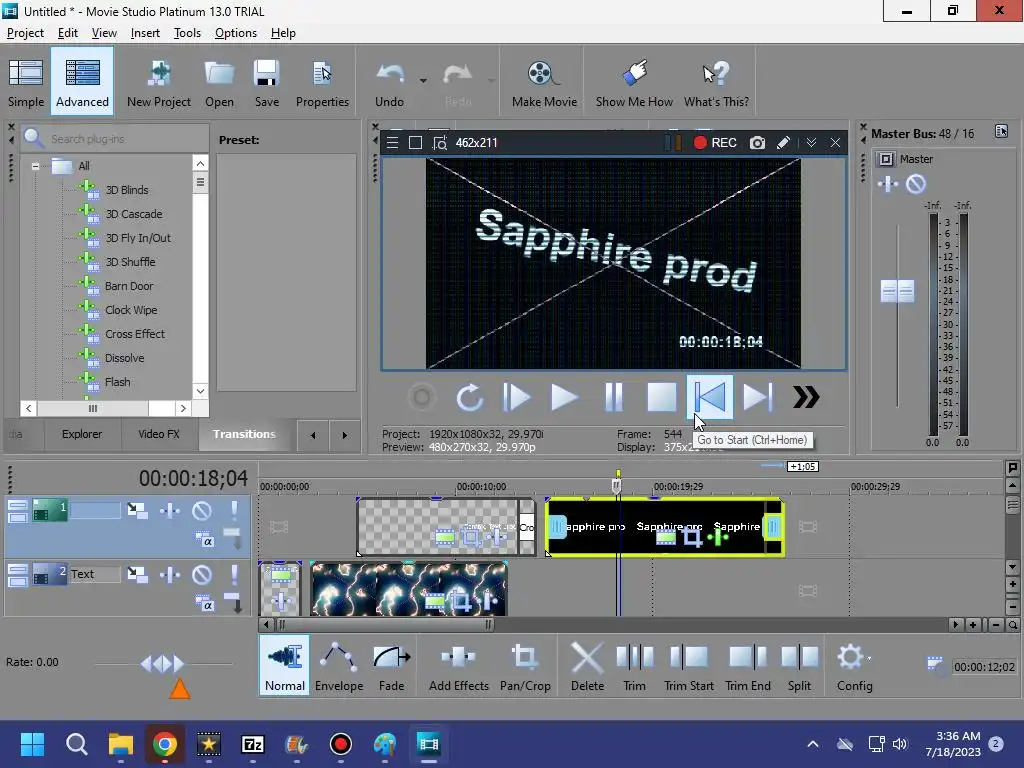This screenshot has height=768, width=1024.
Task: Open the Tools menu
Action: 187,33
